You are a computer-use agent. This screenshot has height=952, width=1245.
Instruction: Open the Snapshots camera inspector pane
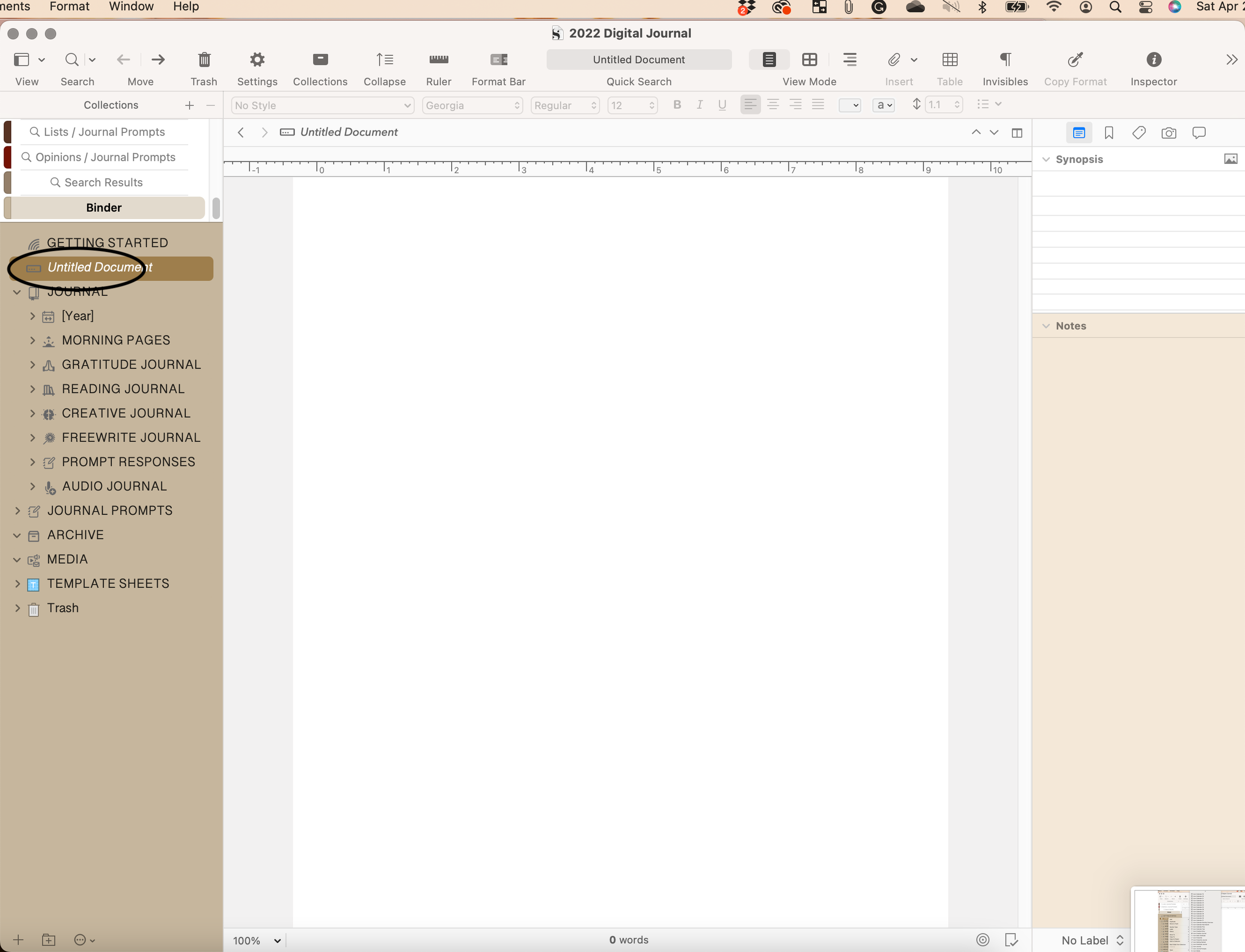(1169, 132)
